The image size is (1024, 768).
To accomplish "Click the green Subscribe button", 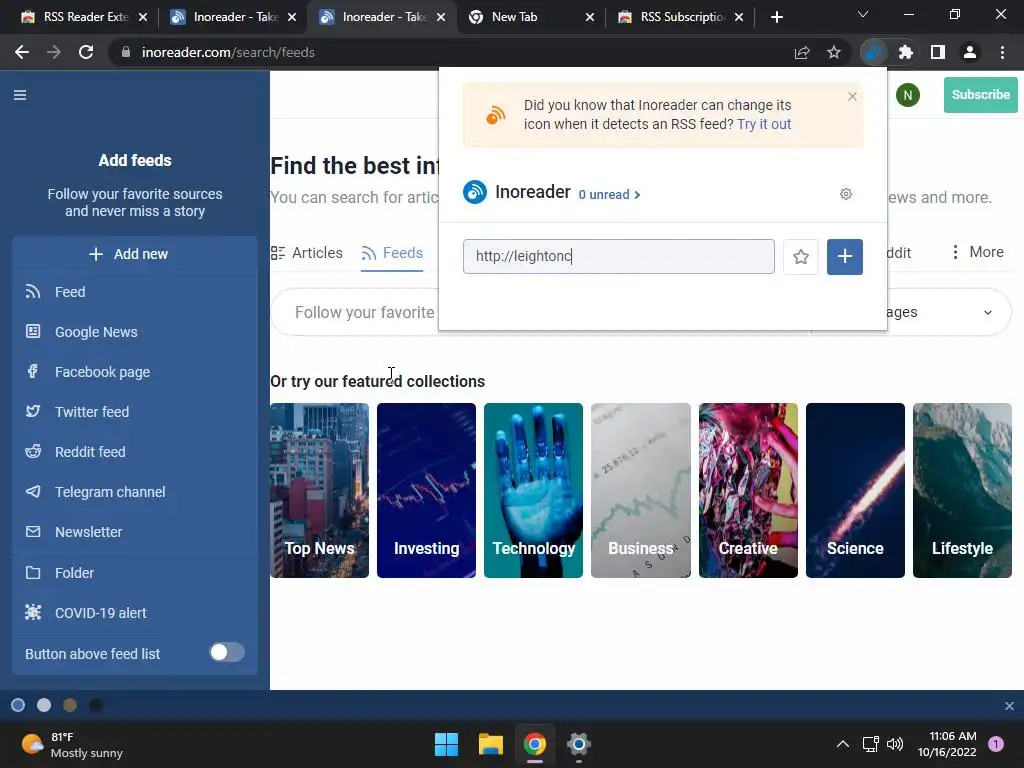I will point(980,95).
